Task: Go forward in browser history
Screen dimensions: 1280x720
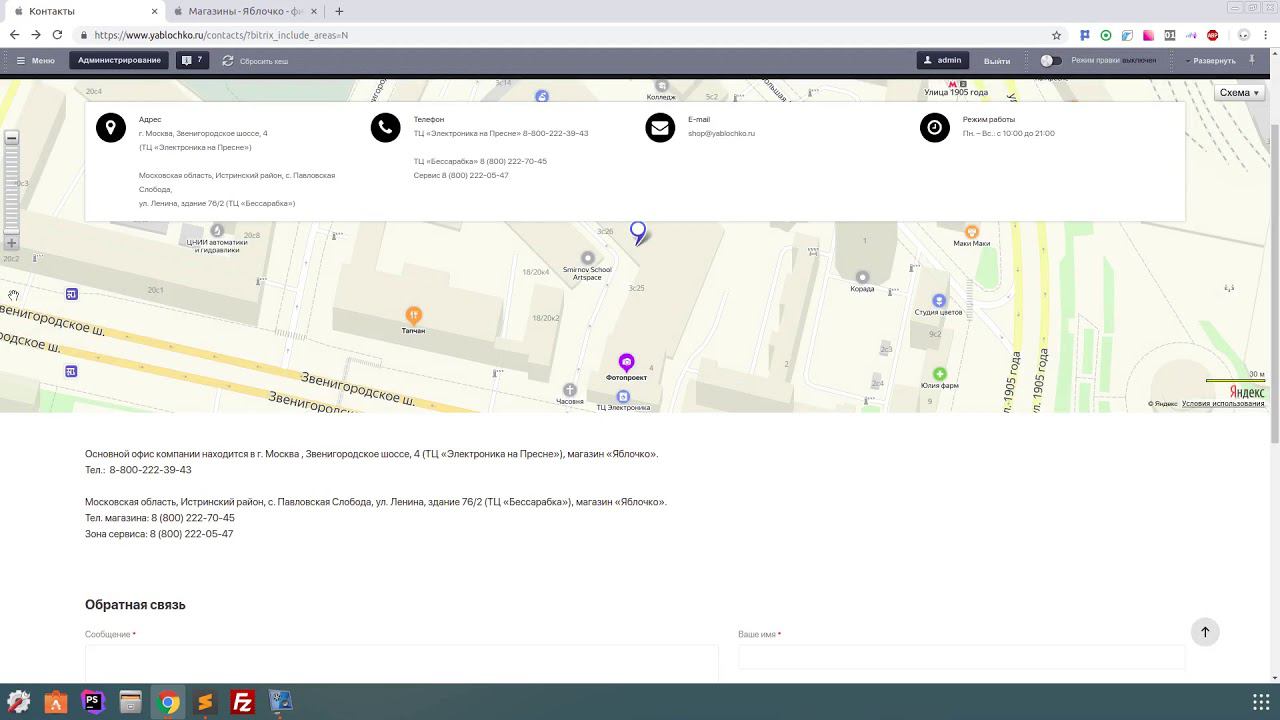Action: coord(36,35)
